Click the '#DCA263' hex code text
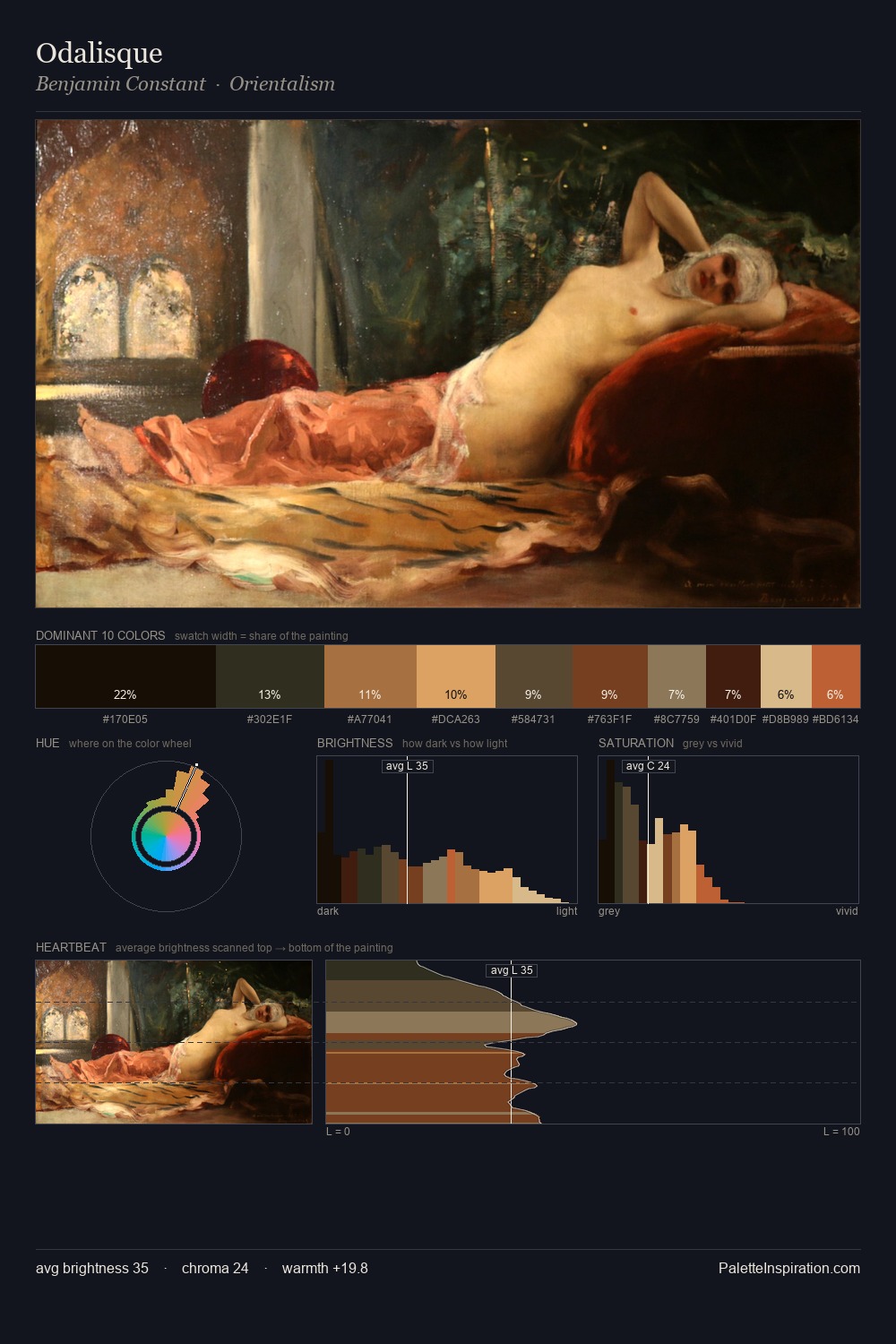The height and width of the screenshot is (1344, 896). point(456,719)
